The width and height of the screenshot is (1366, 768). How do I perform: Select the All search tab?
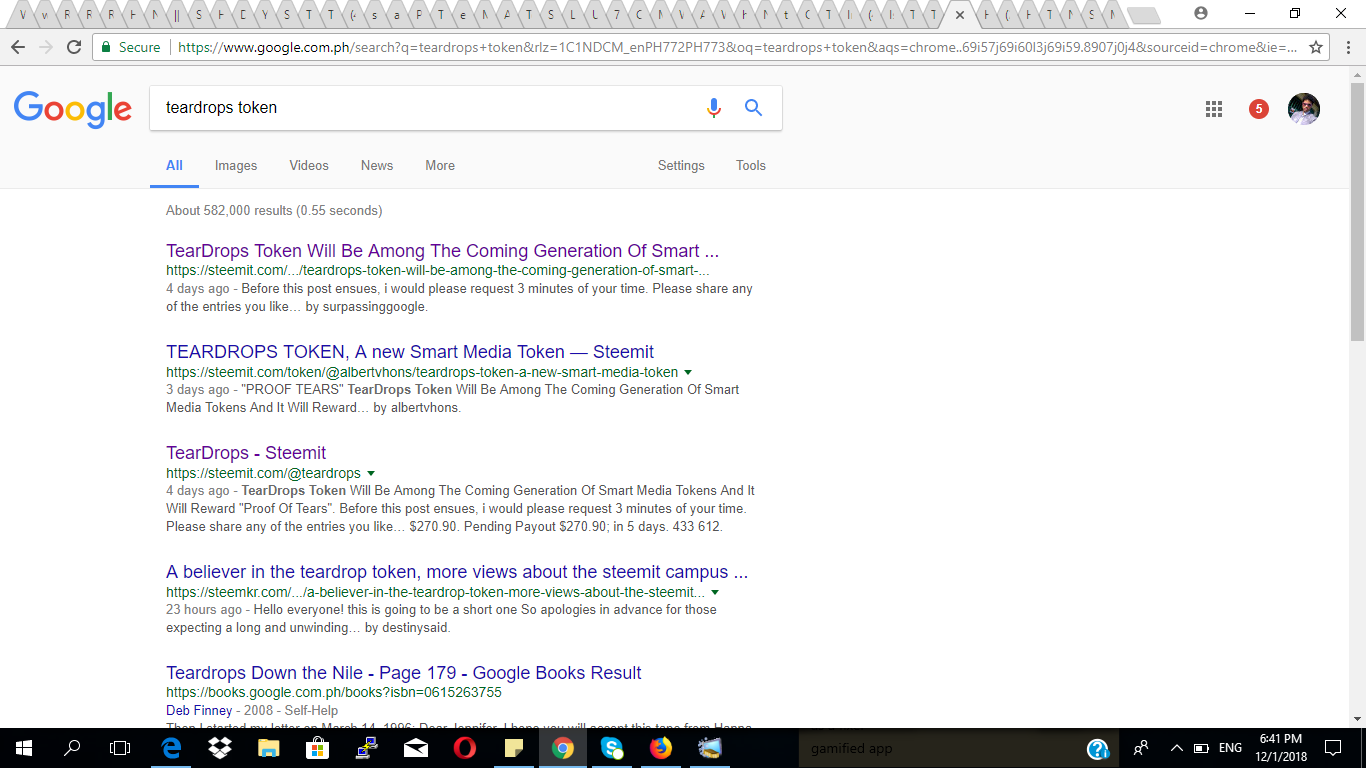pyautogui.click(x=174, y=166)
